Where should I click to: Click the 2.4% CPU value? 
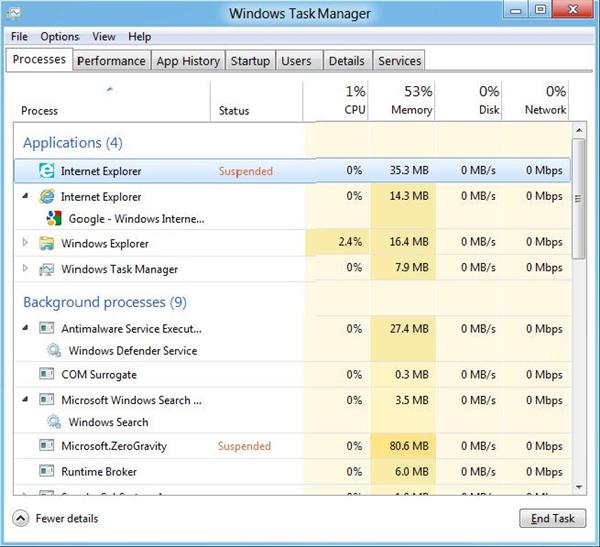click(x=350, y=242)
